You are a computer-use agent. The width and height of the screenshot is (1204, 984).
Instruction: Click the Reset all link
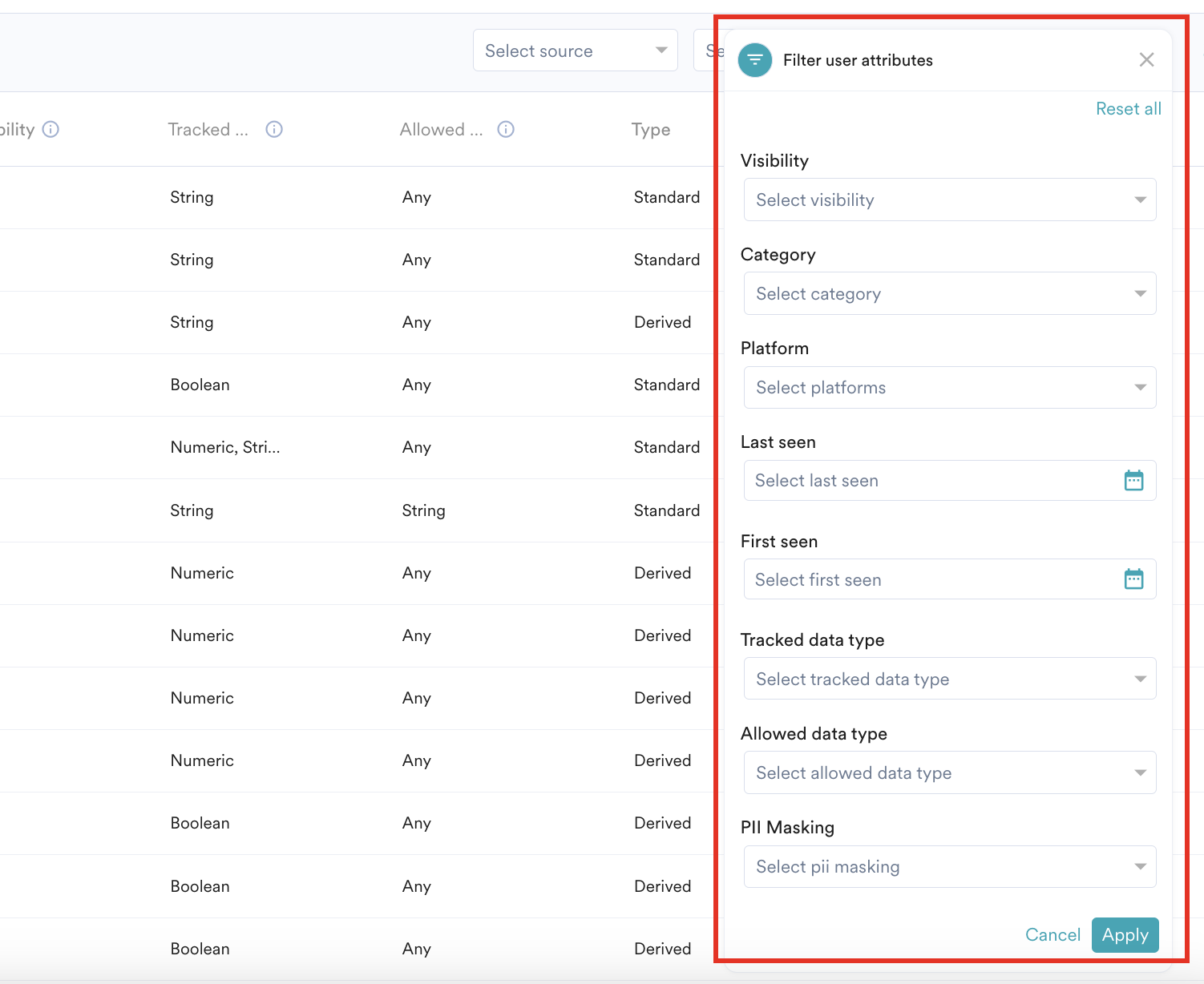click(1128, 109)
